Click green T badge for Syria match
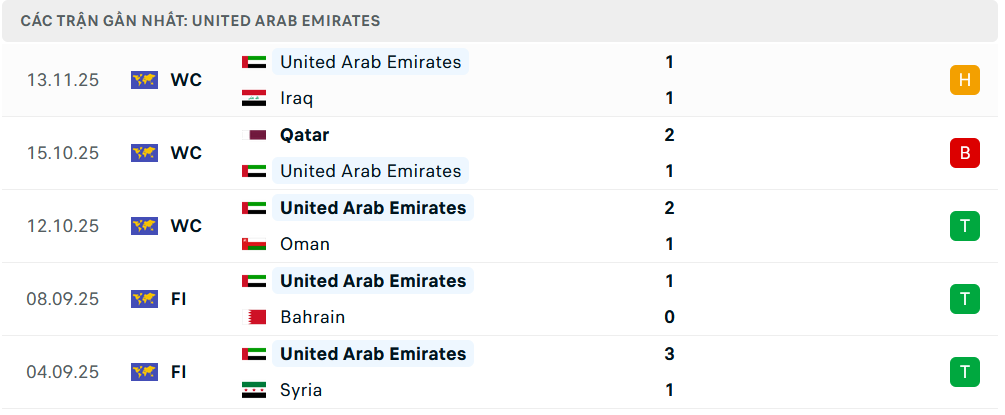The height and width of the screenshot is (415, 1005). [x=964, y=372]
